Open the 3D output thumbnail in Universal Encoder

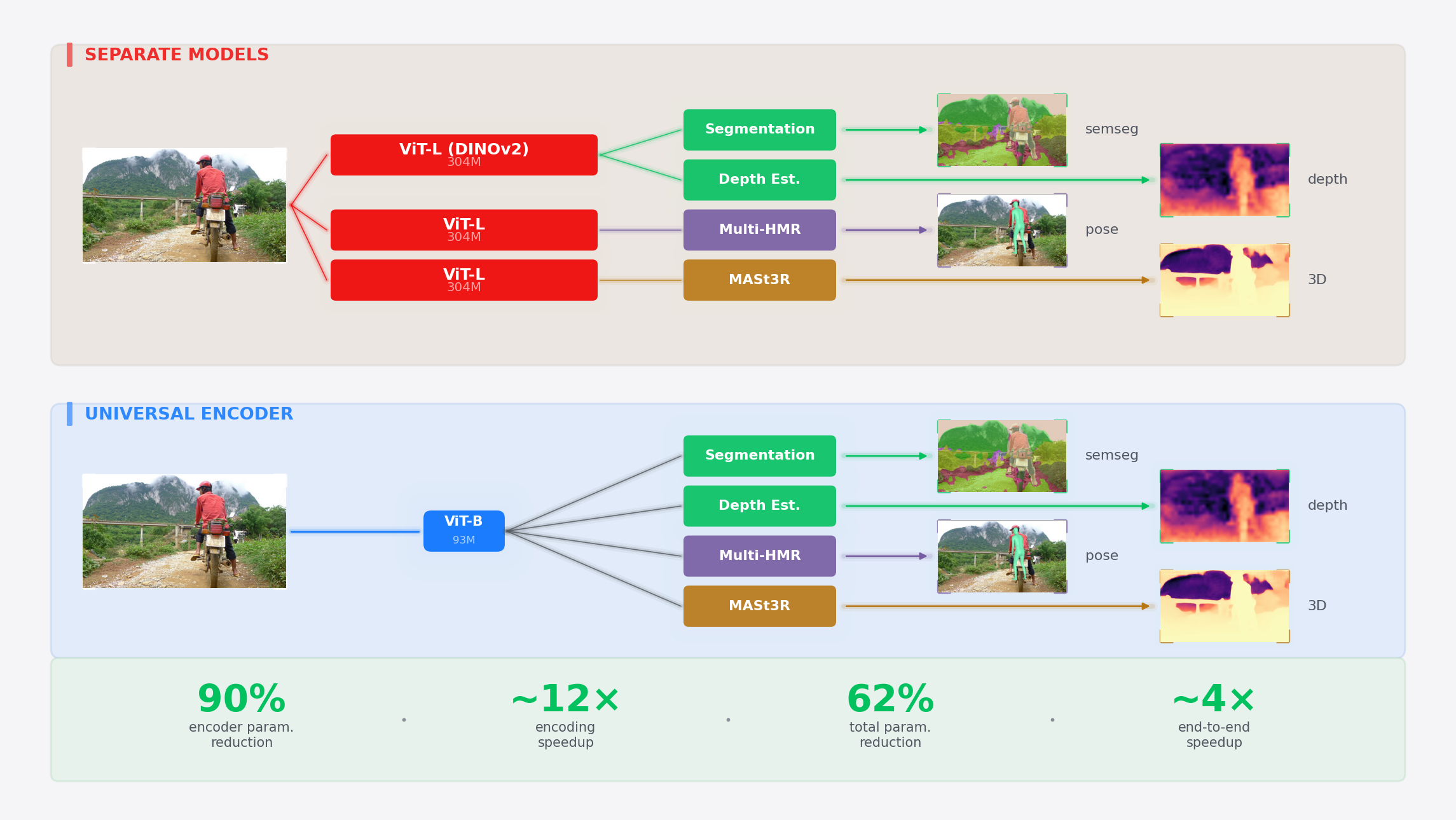[1225, 606]
